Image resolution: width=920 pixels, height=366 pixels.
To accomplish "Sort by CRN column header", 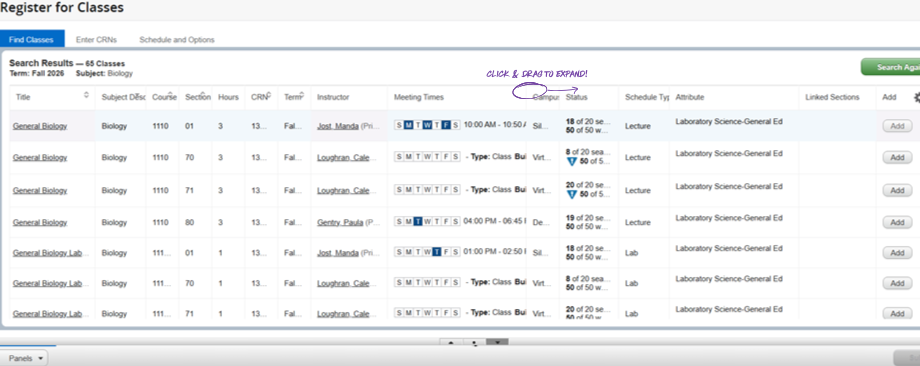I will coord(261,97).
